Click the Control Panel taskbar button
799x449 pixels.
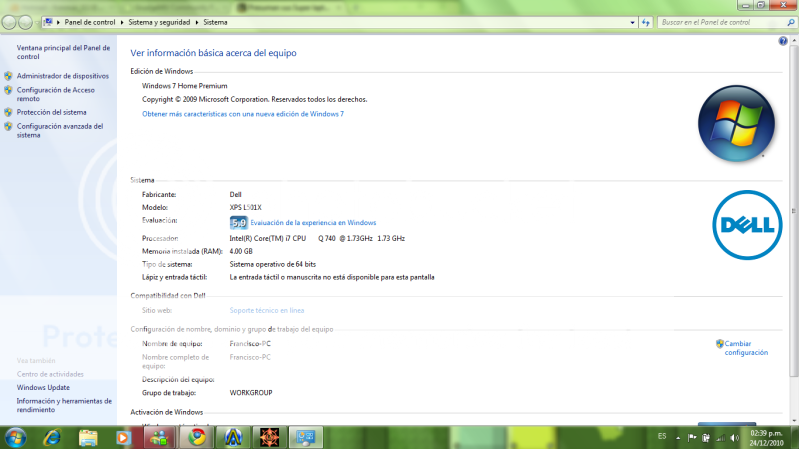click(306, 438)
